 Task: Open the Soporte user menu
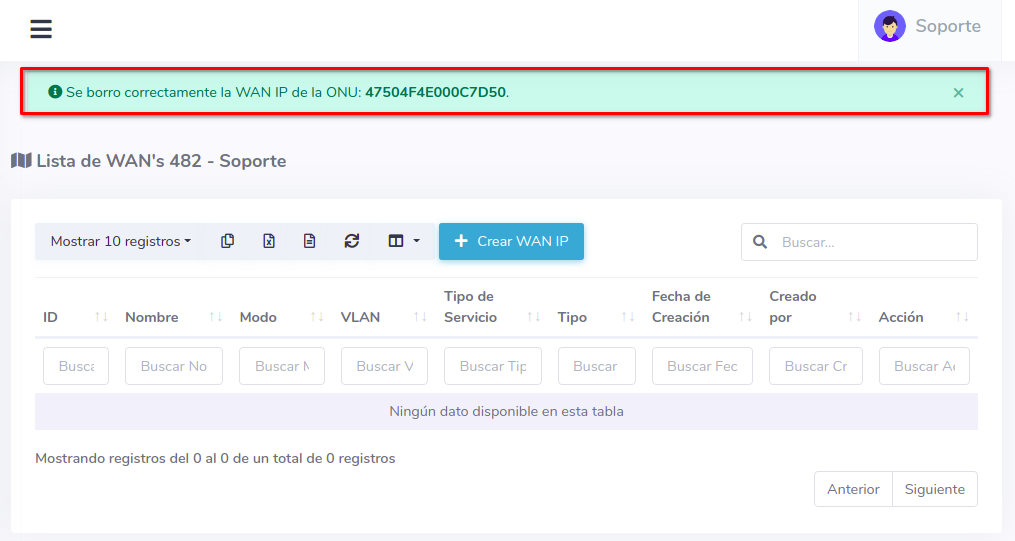(x=947, y=27)
